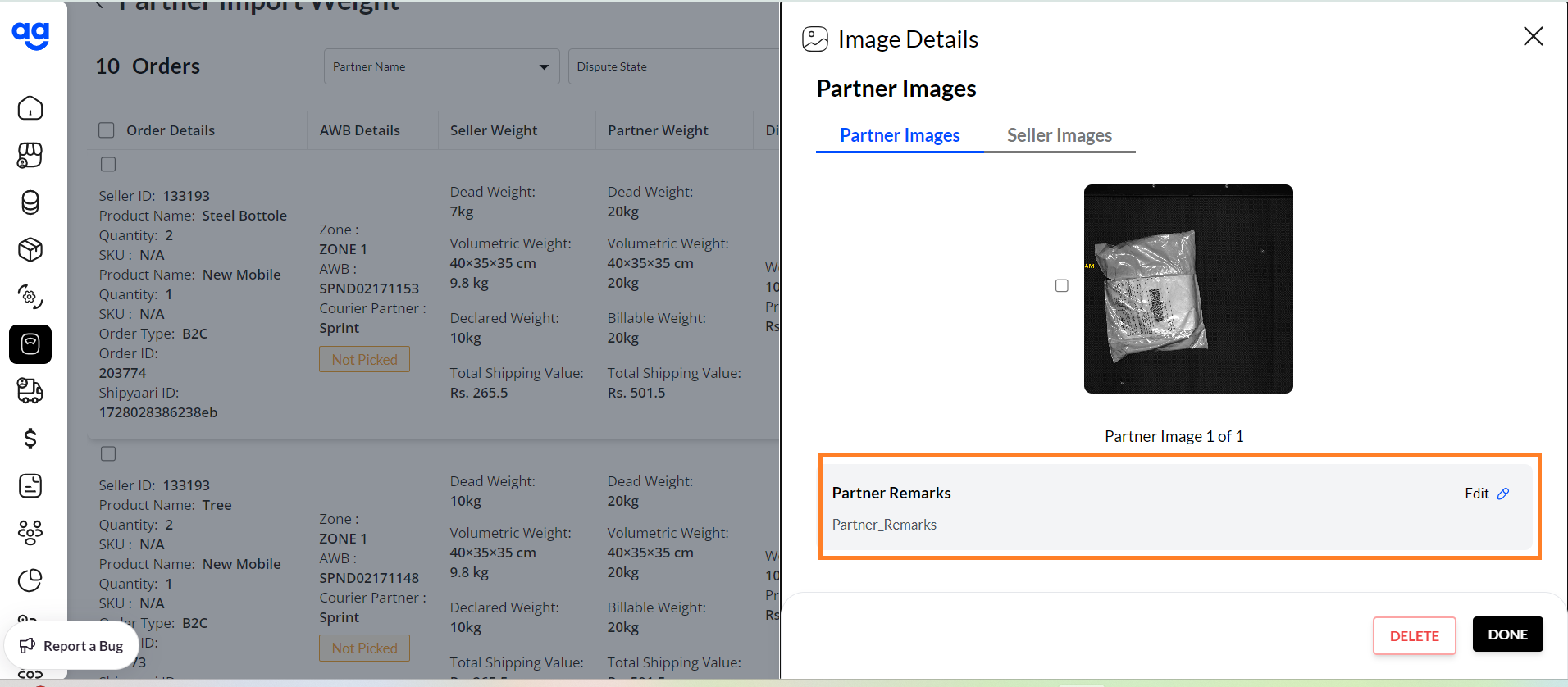Click the DELETE button
This screenshot has width=1568, height=687.
point(1415,635)
